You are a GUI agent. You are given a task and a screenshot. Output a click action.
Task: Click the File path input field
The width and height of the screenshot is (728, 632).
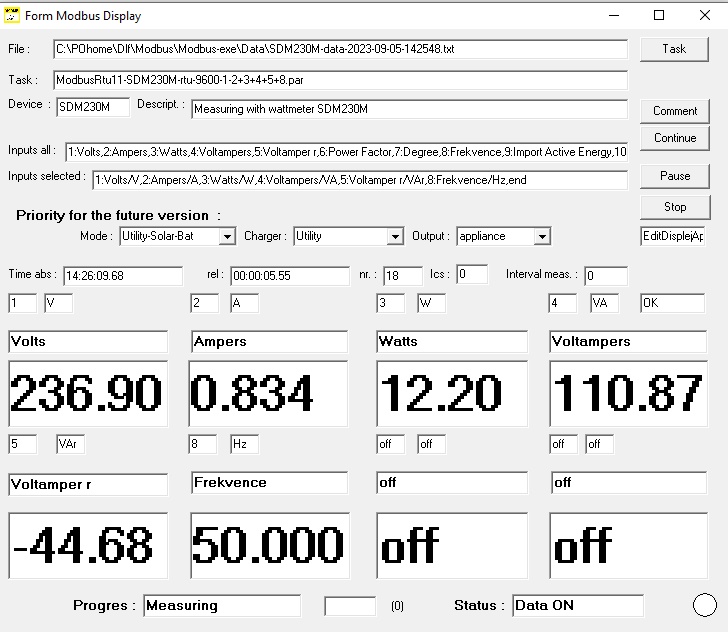tap(340, 49)
